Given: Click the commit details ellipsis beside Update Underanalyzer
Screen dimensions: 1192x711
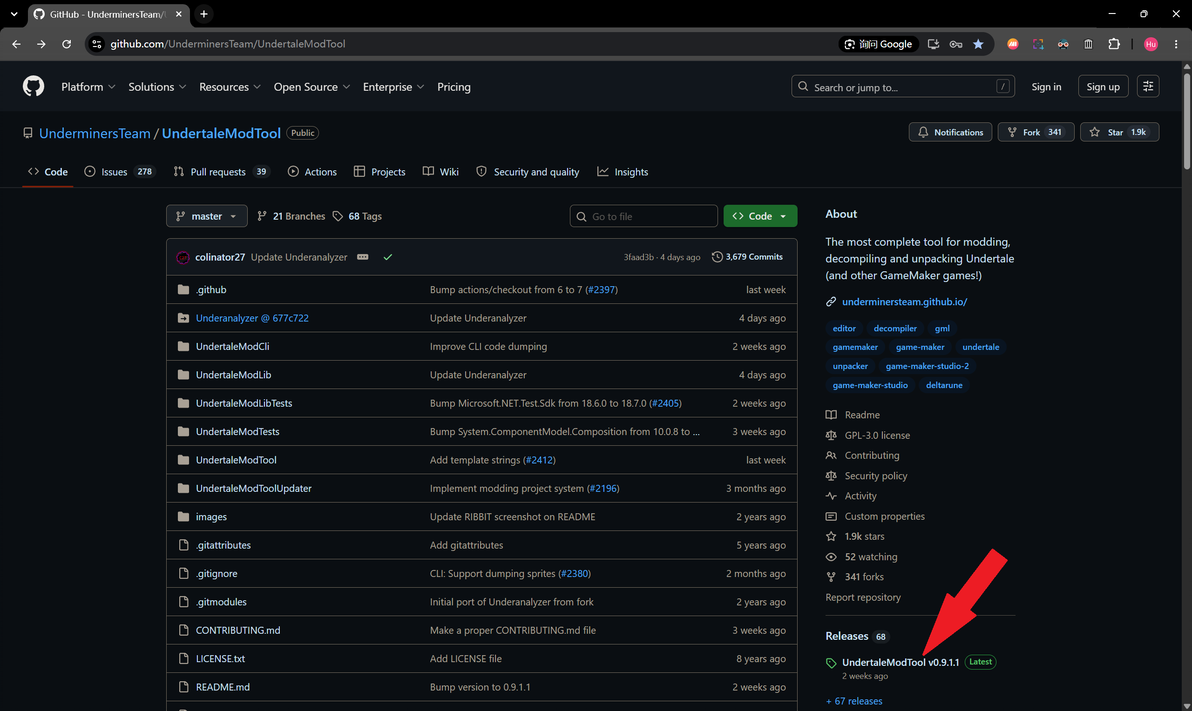Looking at the screenshot, I should tap(363, 257).
